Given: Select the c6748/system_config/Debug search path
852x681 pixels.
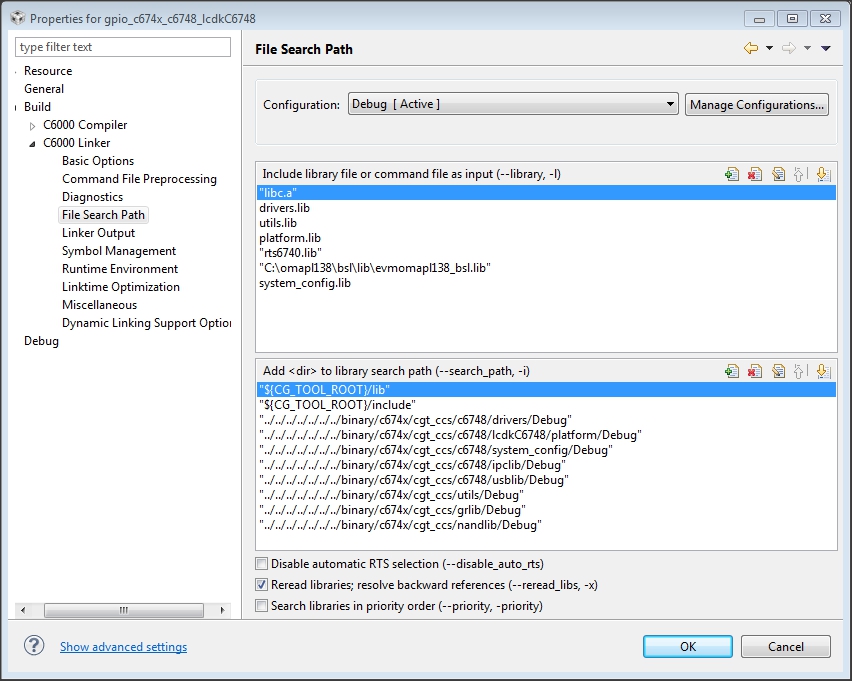Looking at the screenshot, I should pyautogui.click(x=546, y=450).
